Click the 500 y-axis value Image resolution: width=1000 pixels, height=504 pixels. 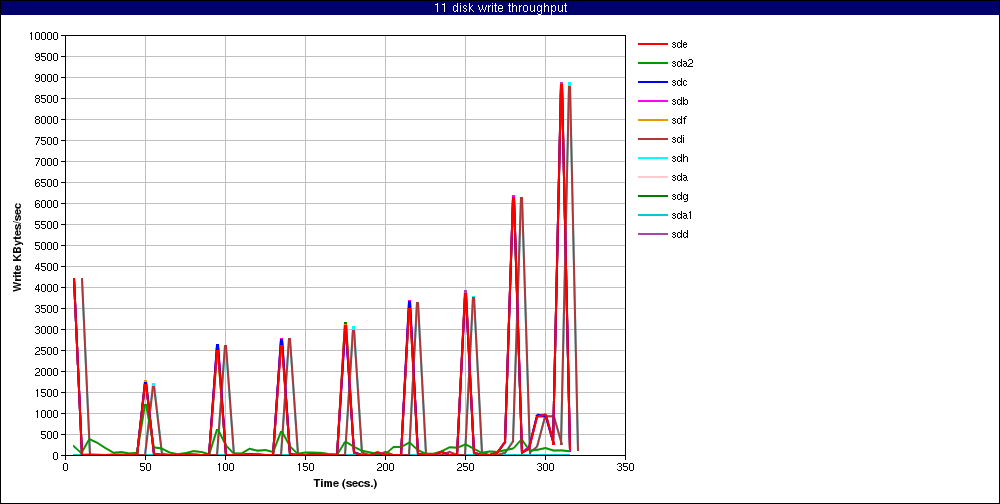(x=49, y=434)
